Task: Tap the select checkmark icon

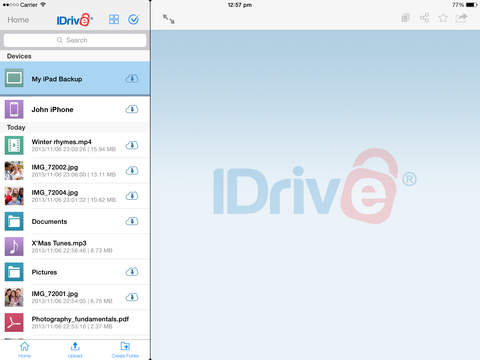Action: click(x=133, y=19)
